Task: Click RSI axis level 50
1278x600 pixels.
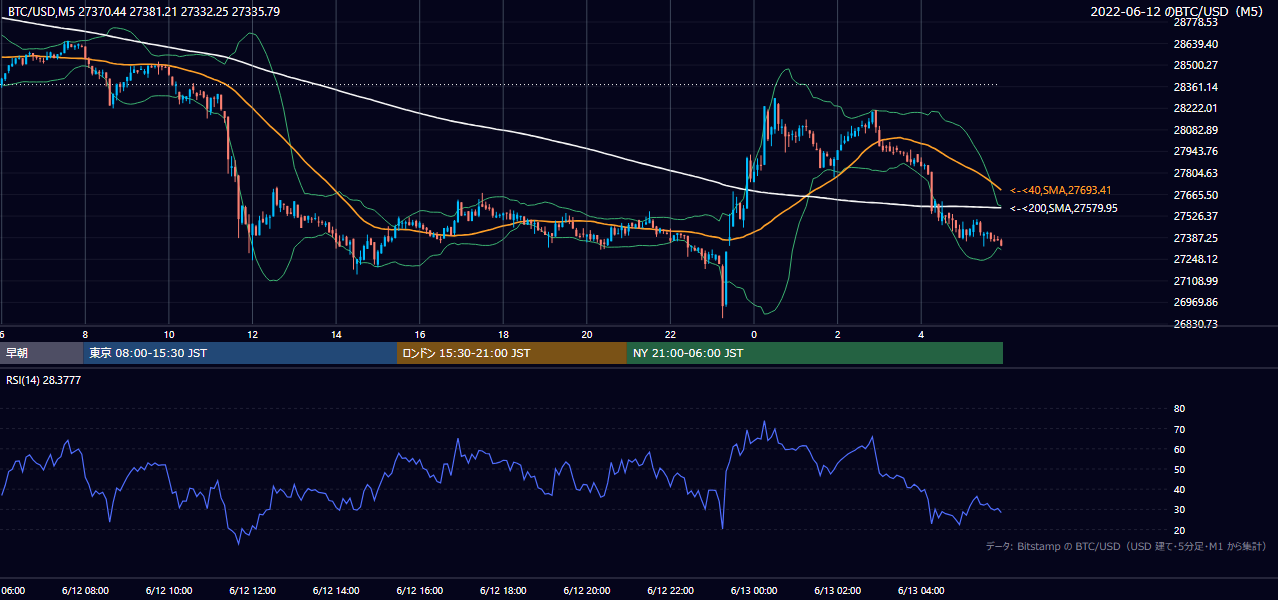Action: tap(1179, 469)
